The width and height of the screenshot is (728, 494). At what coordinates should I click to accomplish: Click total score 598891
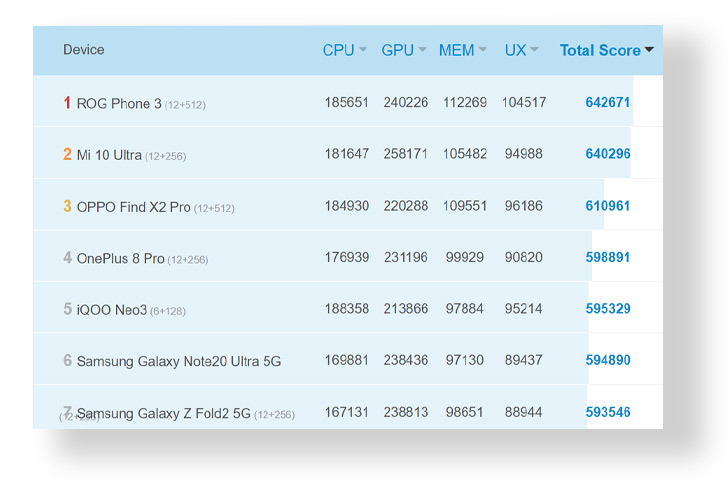(608, 257)
